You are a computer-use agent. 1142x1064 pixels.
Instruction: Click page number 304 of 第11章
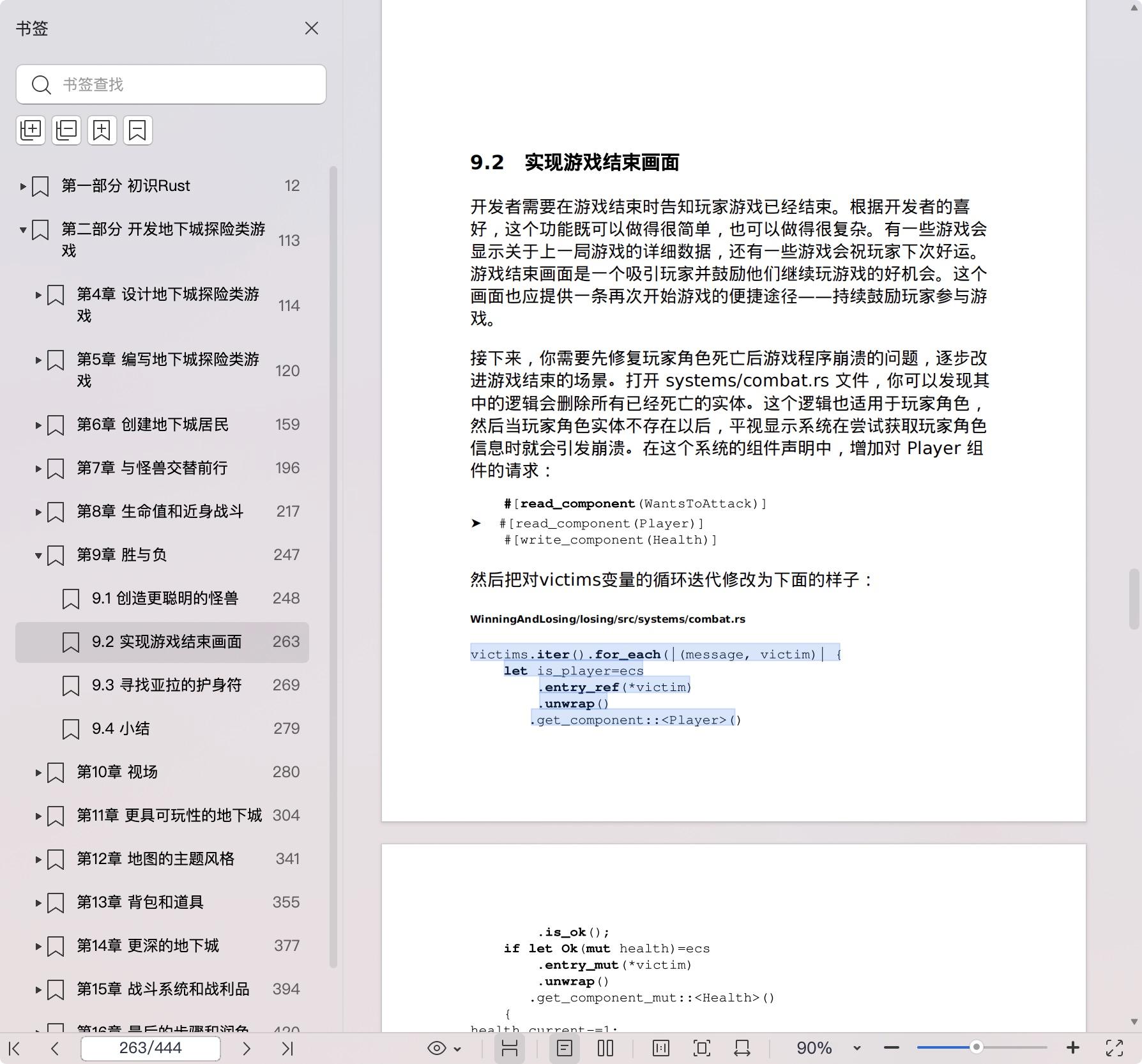click(286, 816)
